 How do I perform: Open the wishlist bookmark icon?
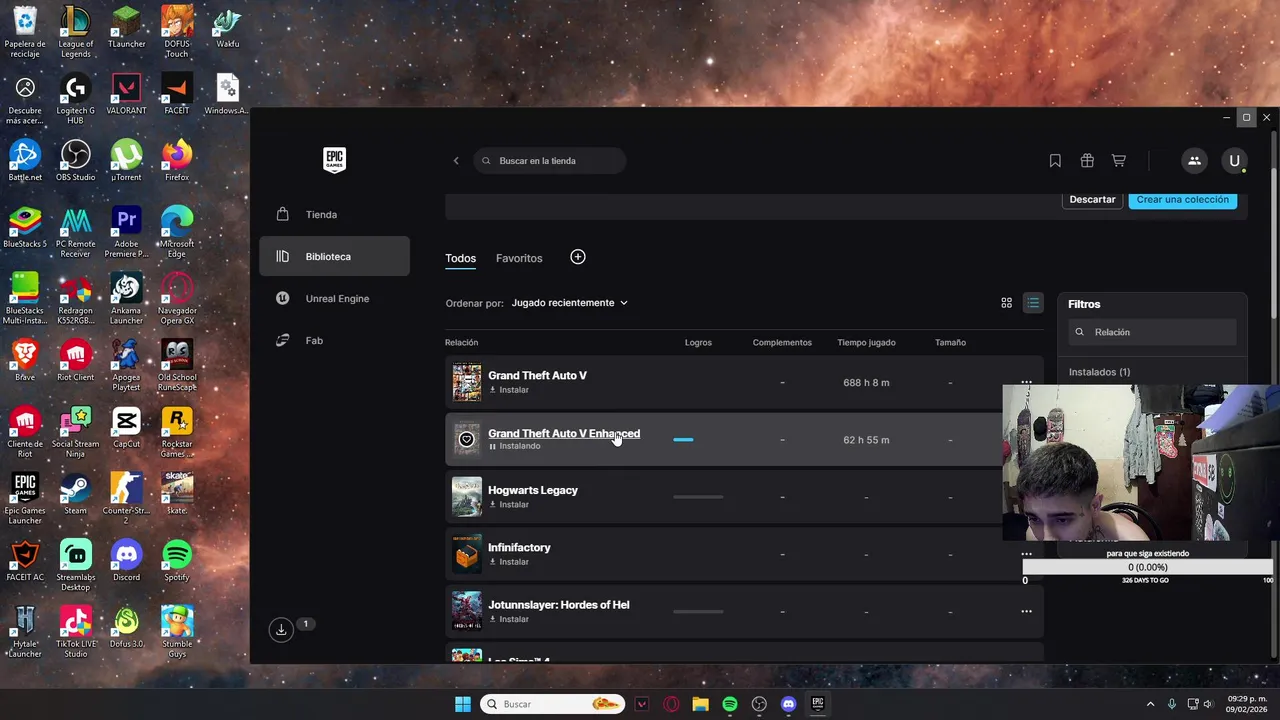tap(1055, 161)
